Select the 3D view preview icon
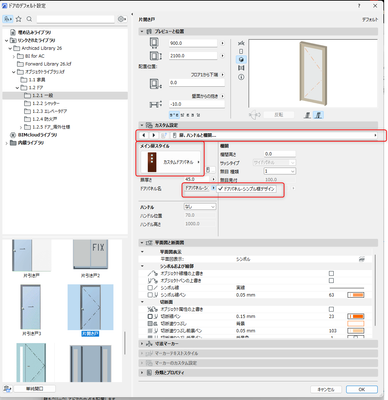 [x=241, y=60]
